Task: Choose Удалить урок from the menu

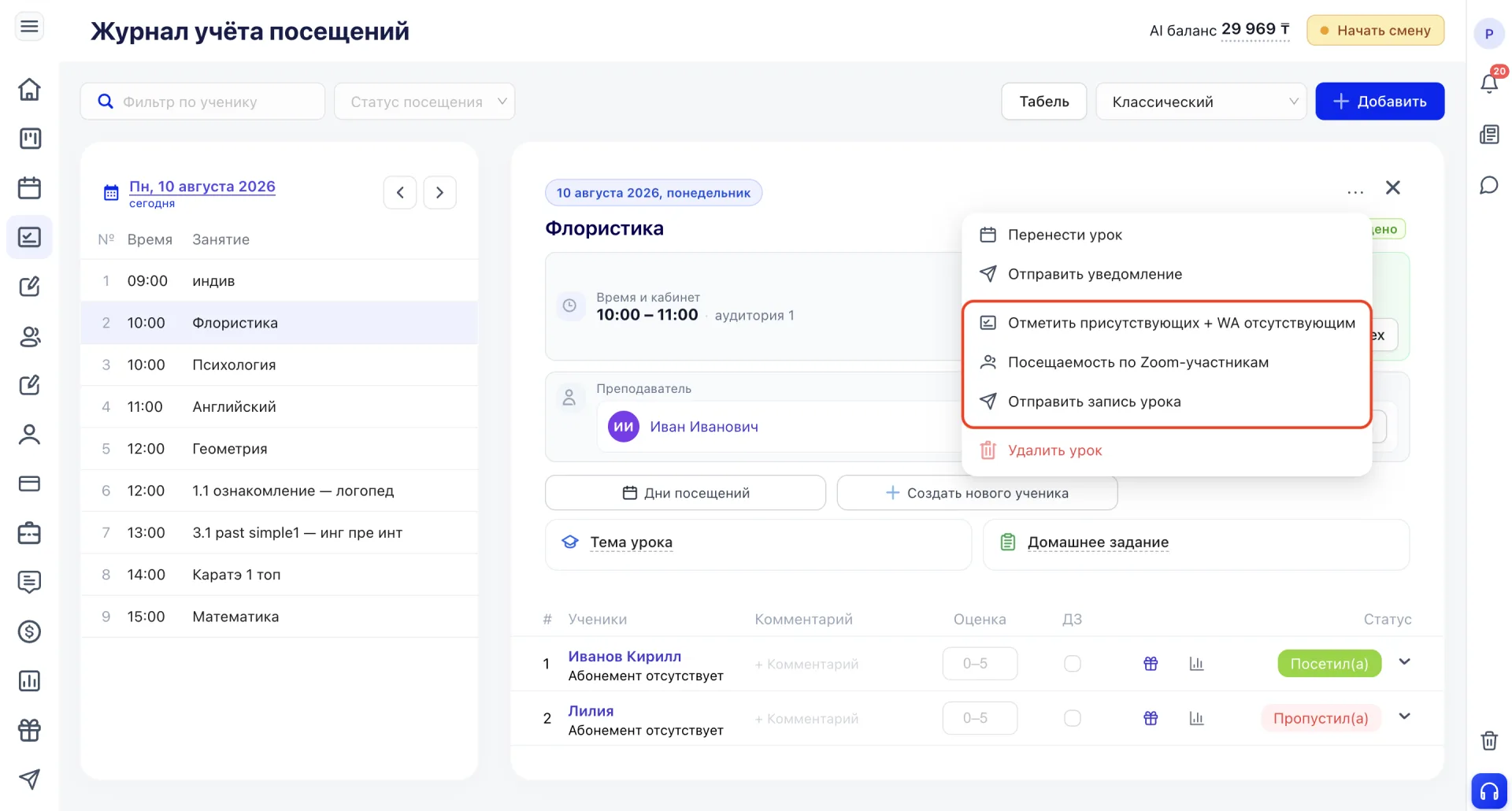Action: pyautogui.click(x=1166, y=450)
